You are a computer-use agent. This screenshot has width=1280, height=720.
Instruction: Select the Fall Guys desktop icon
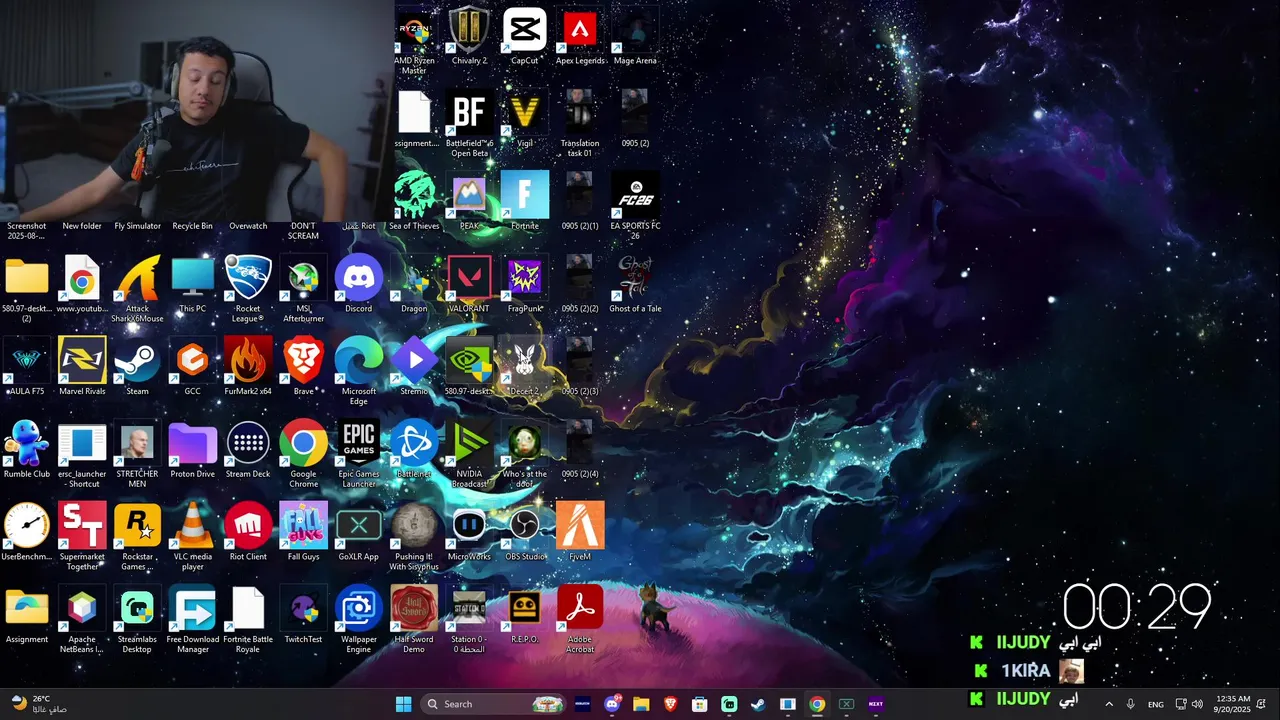tap(303, 527)
